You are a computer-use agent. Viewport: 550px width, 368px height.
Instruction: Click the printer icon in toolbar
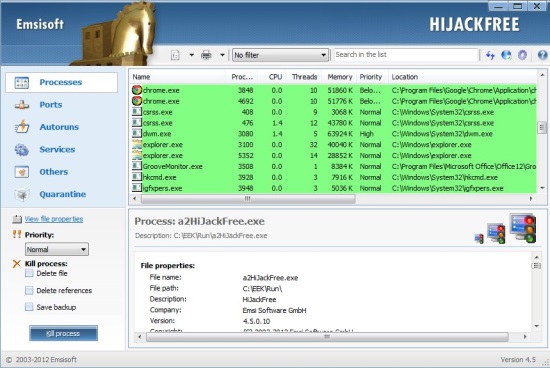pos(206,55)
